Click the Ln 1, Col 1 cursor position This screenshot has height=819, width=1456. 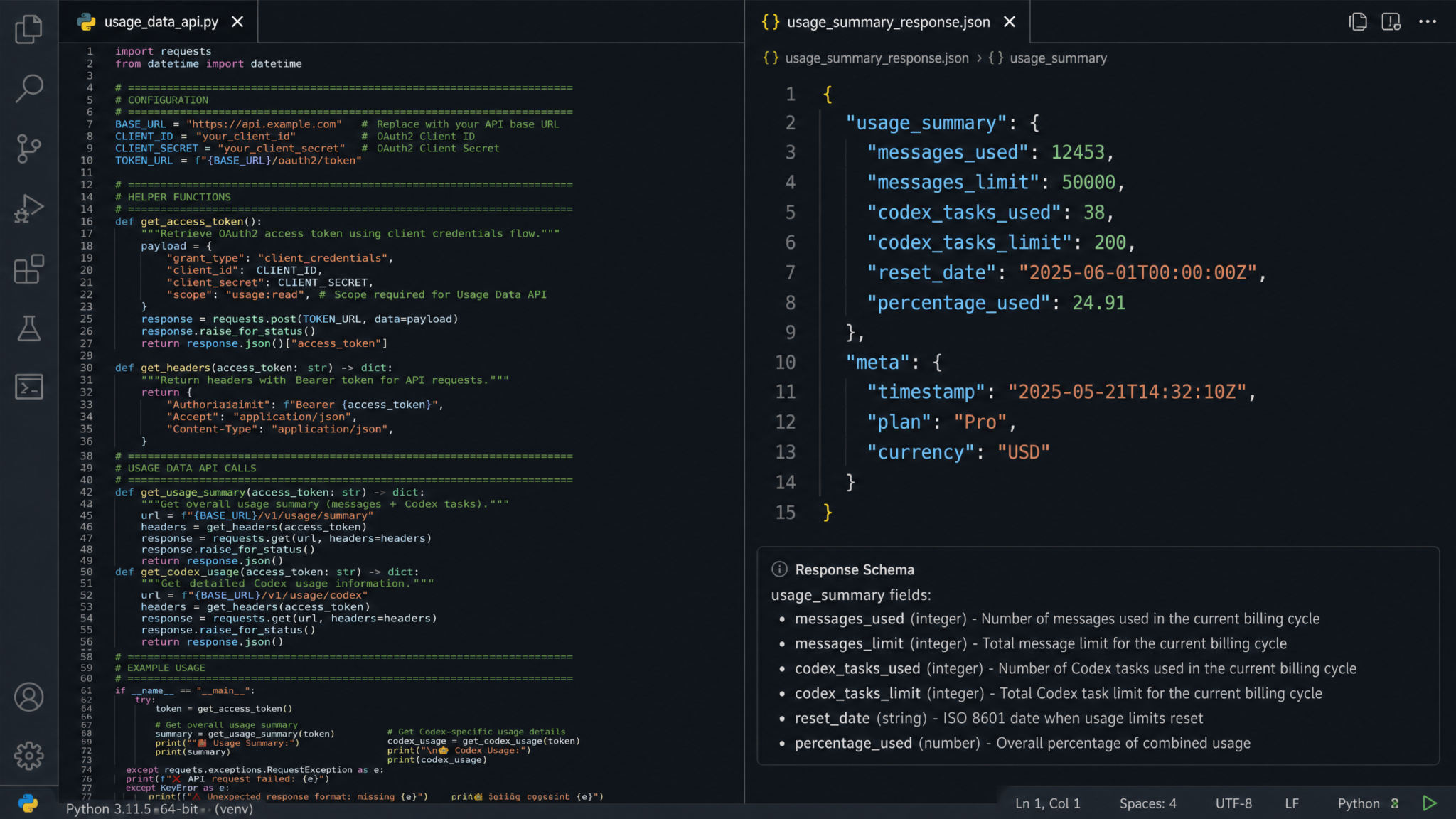[1047, 803]
